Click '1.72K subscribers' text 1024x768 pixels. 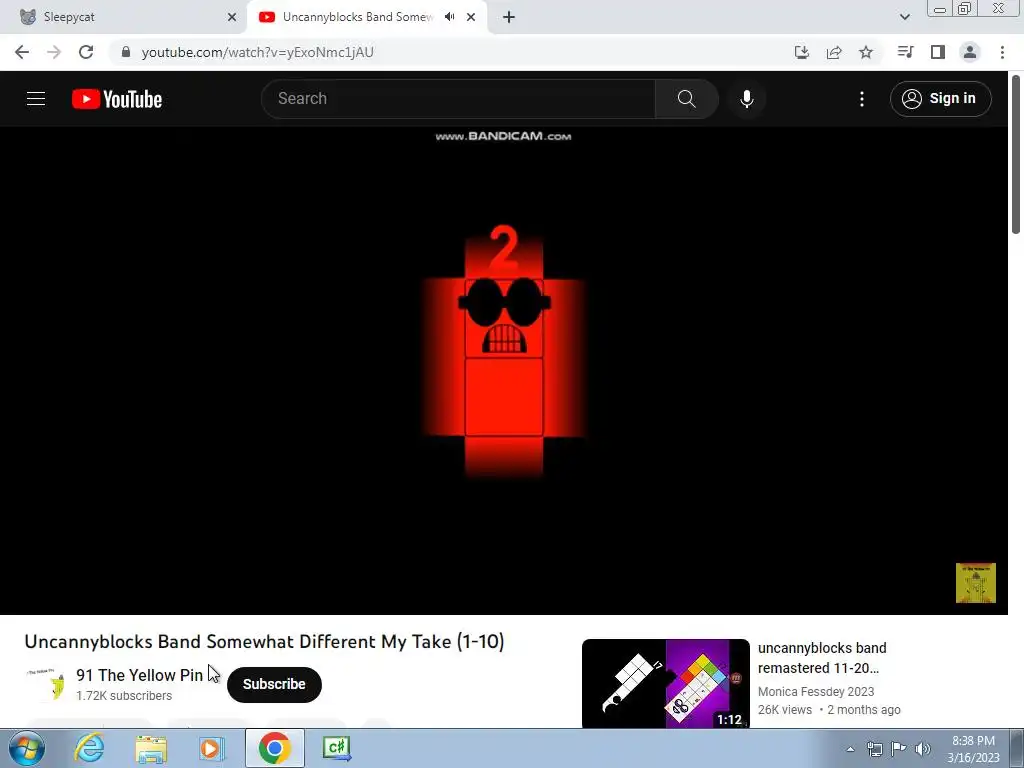click(124, 696)
